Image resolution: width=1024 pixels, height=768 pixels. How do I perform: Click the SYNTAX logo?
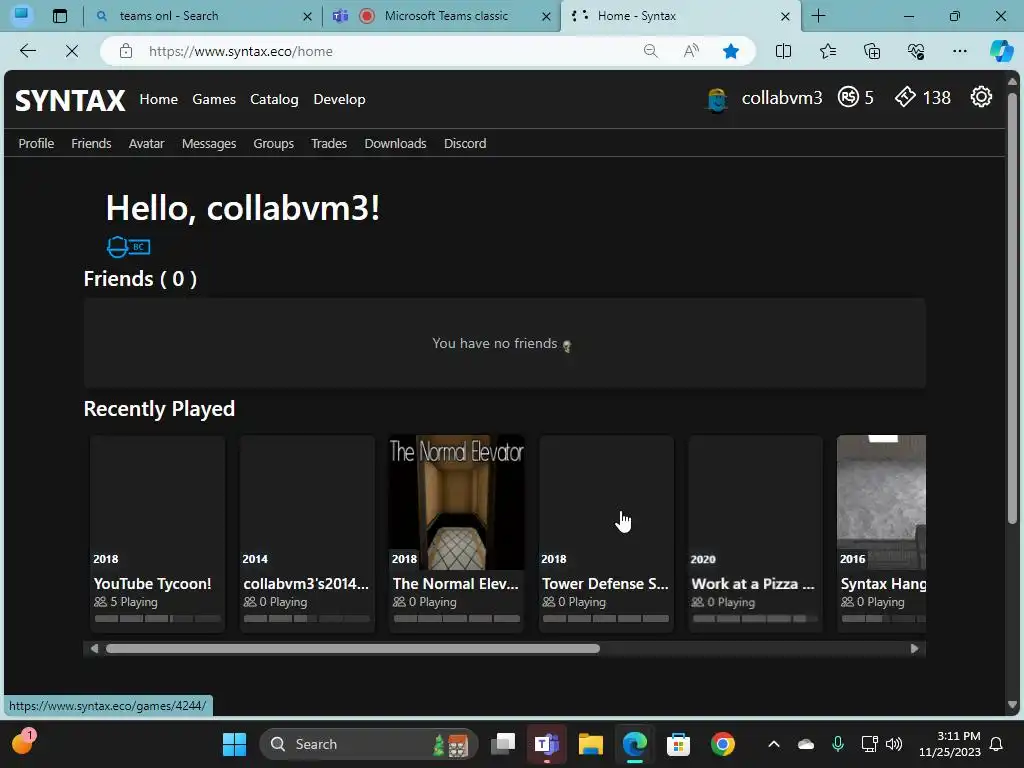click(x=70, y=100)
